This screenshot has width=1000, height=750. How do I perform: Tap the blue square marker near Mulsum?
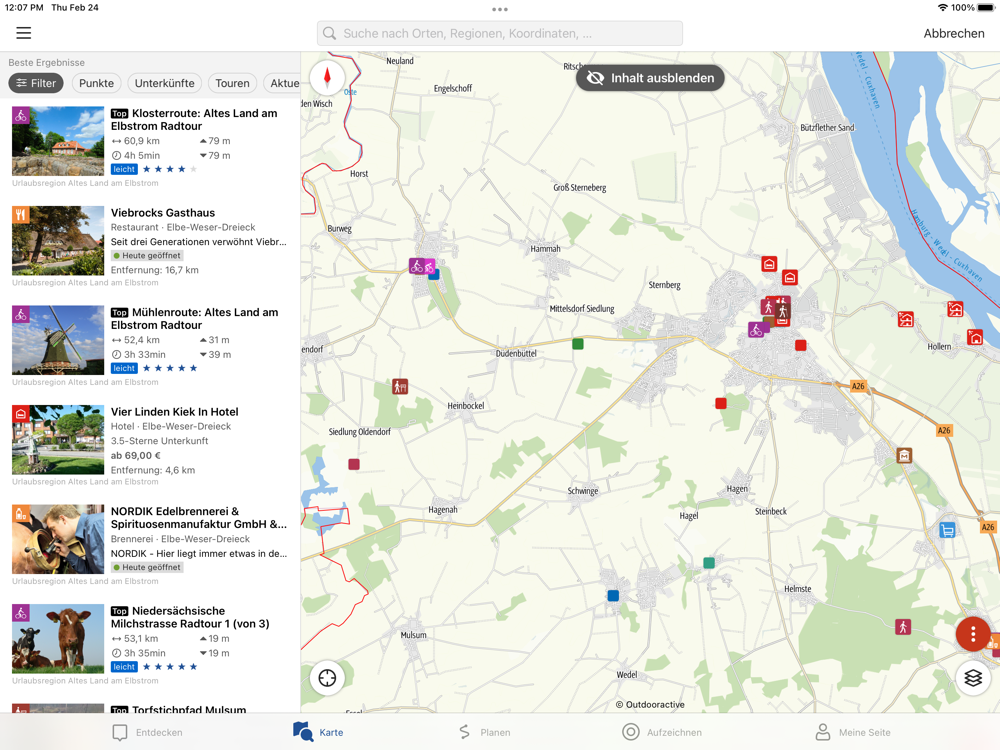(x=613, y=595)
